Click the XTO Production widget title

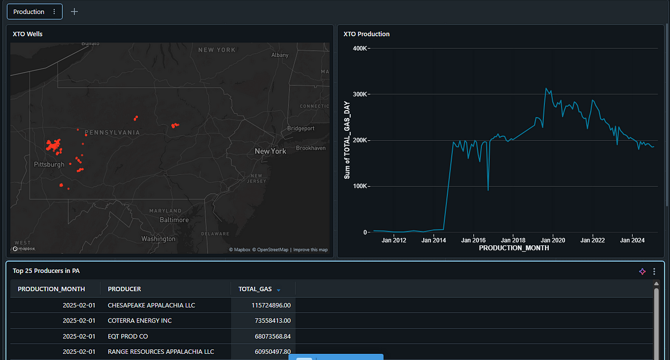pos(366,34)
